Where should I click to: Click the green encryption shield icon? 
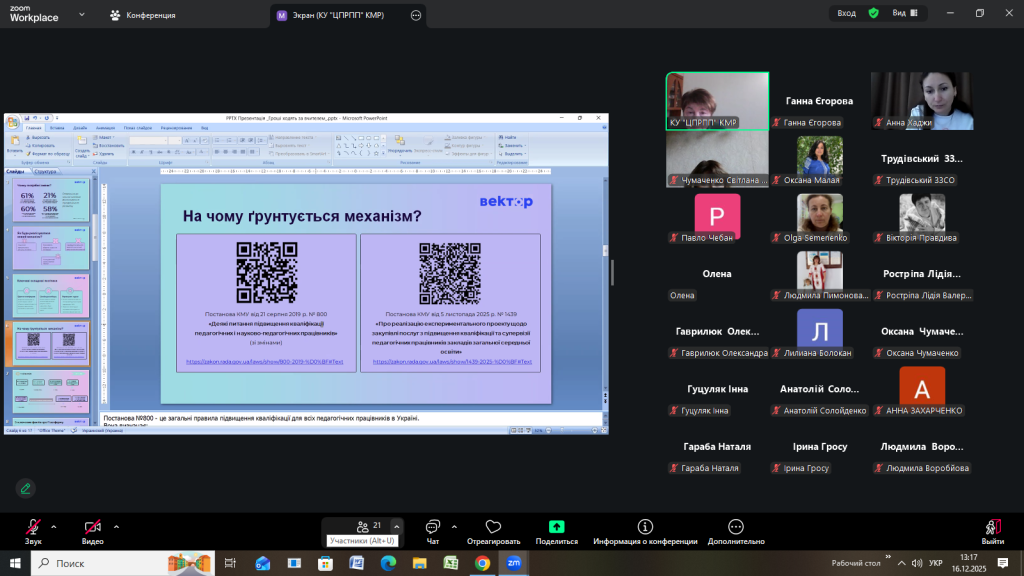(x=873, y=13)
